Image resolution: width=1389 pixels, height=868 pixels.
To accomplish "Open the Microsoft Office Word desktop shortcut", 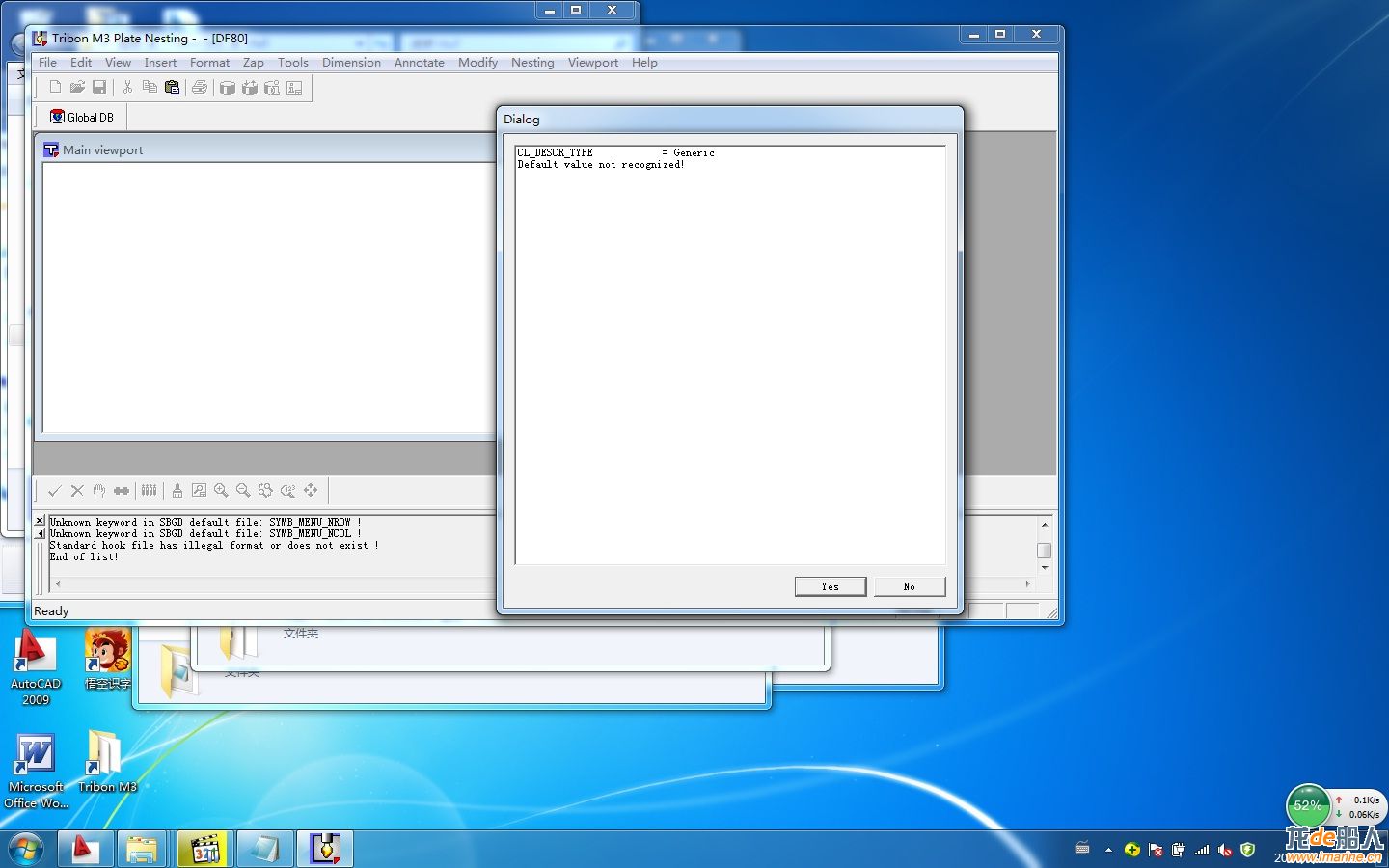I will click(36, 771).
